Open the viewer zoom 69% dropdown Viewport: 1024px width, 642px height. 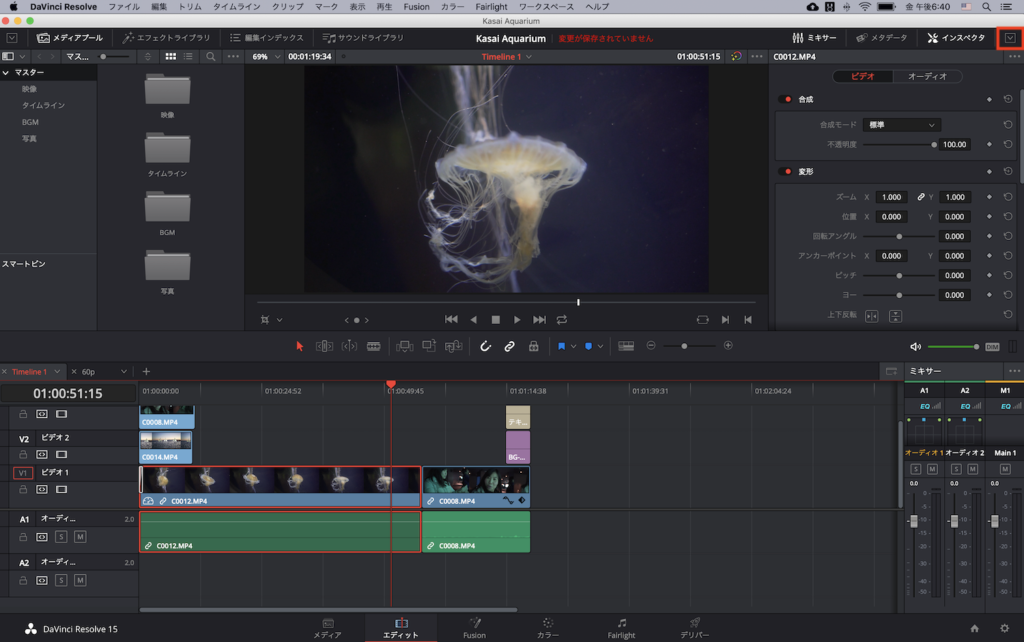coord(264,57)
